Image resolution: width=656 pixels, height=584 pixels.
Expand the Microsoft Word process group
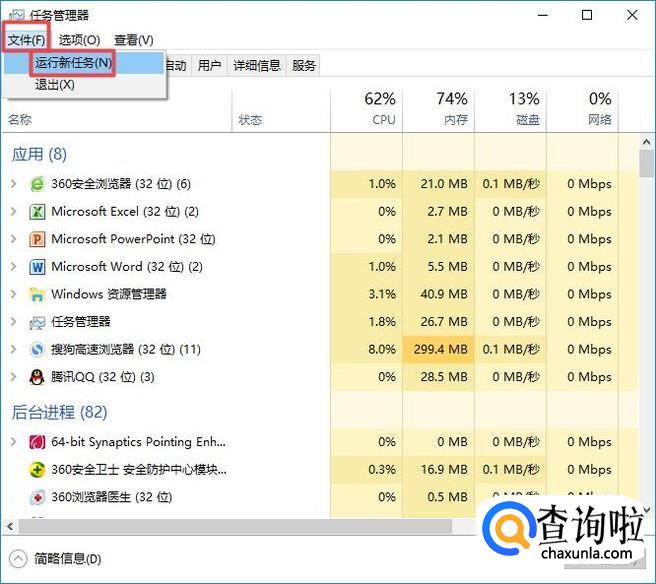13,266
